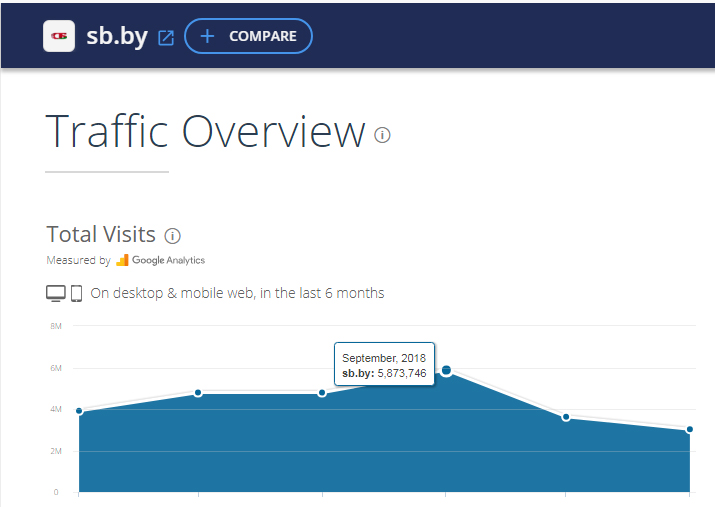Click the Total Visits heading
Viewport: 715px width, 507px height.
point(101,234)
